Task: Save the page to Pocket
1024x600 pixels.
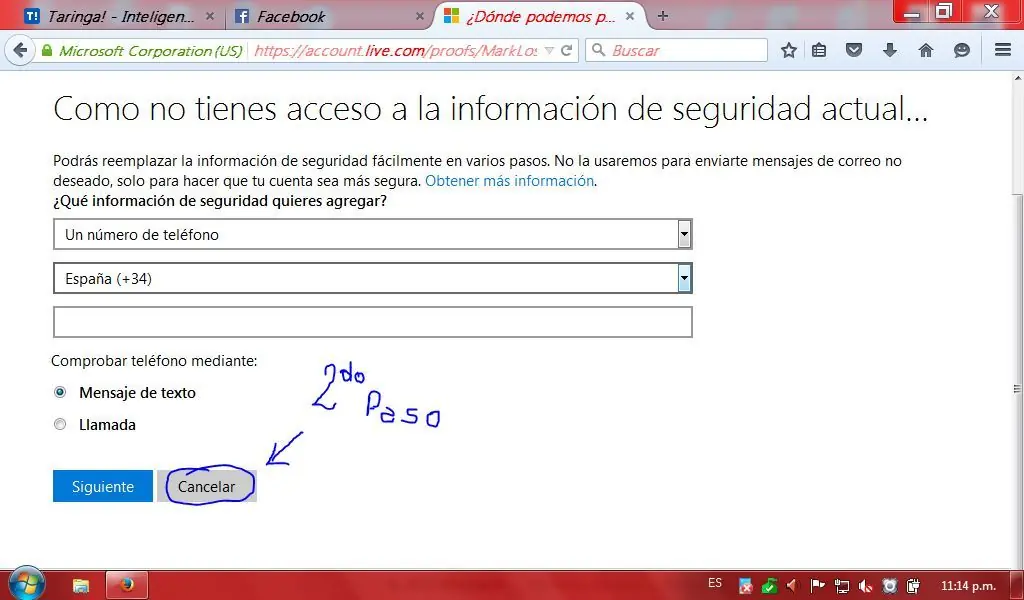Action: (854, 50)
